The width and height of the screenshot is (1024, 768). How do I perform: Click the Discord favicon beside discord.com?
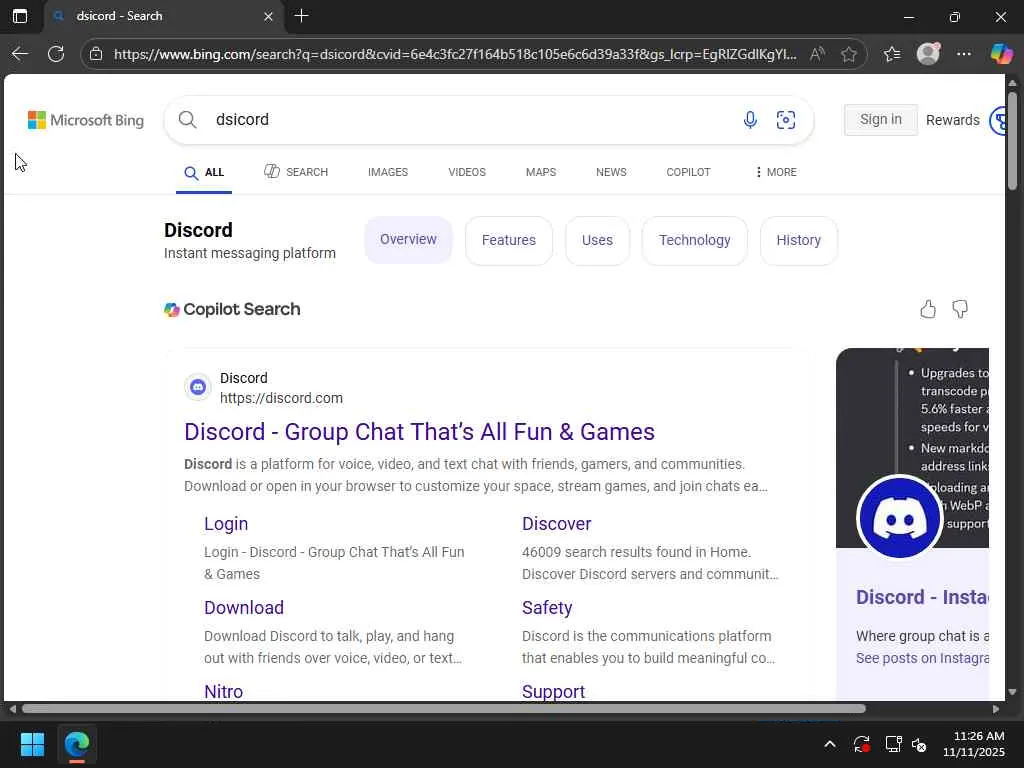[x=198, y=387]
